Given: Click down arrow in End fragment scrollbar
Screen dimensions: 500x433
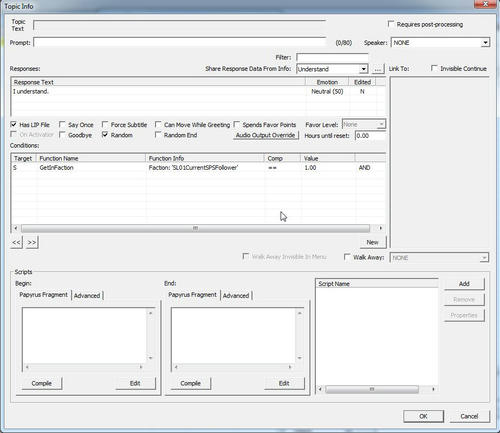Looking at the screenshot, I should [x=299, y=358].
